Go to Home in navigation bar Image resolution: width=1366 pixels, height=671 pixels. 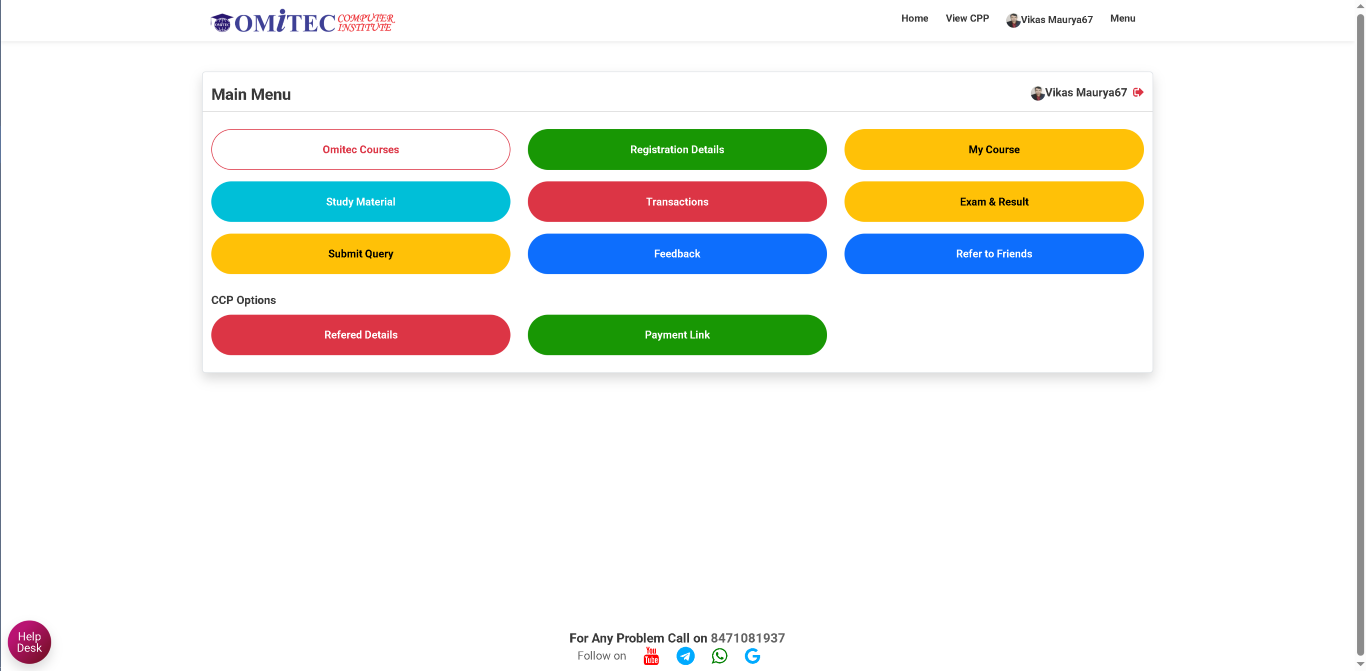pyautogui.click(x=914, y=19)
